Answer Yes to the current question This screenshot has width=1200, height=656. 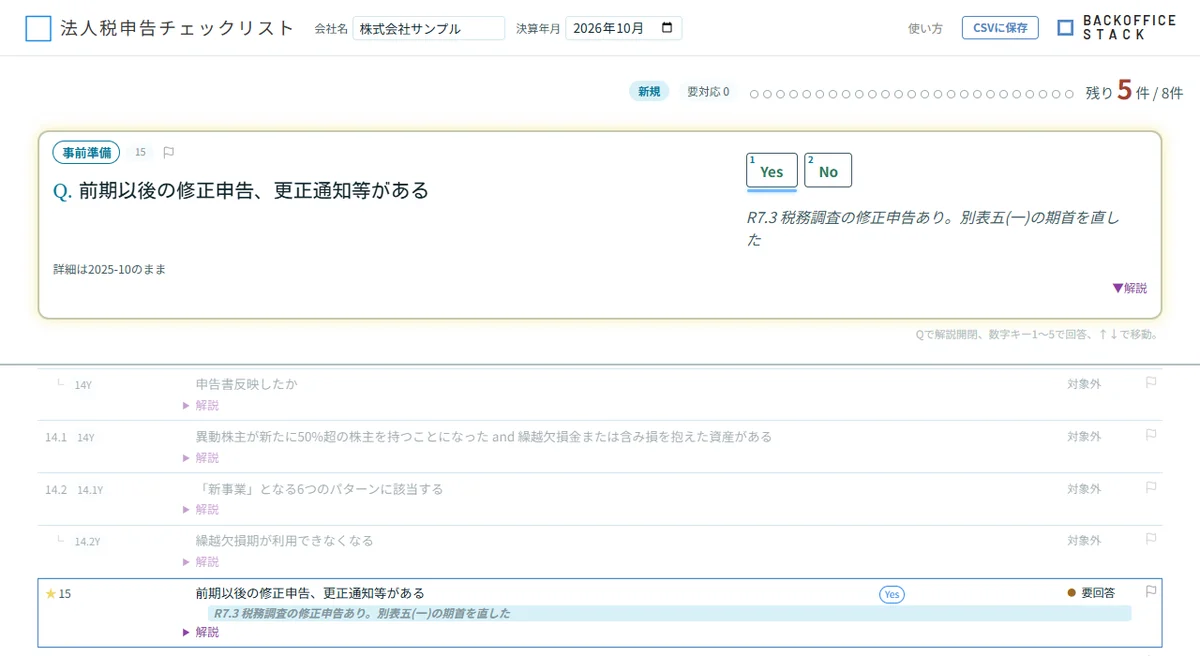click(x=772, y=171)
